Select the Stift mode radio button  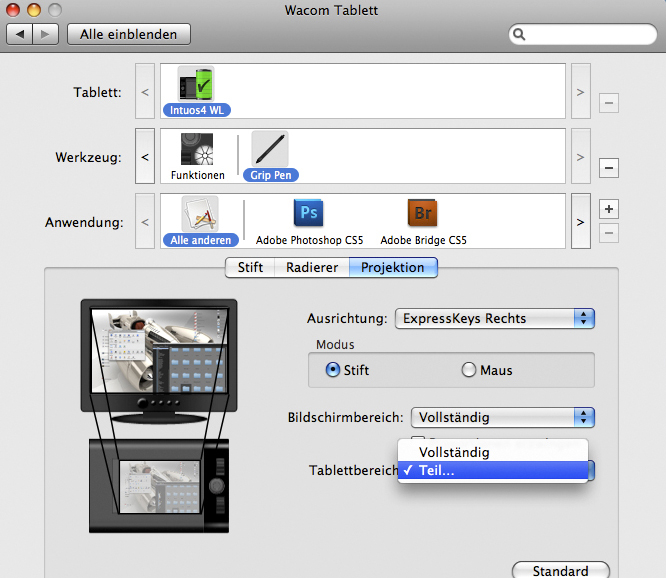[x=333, y=369]
